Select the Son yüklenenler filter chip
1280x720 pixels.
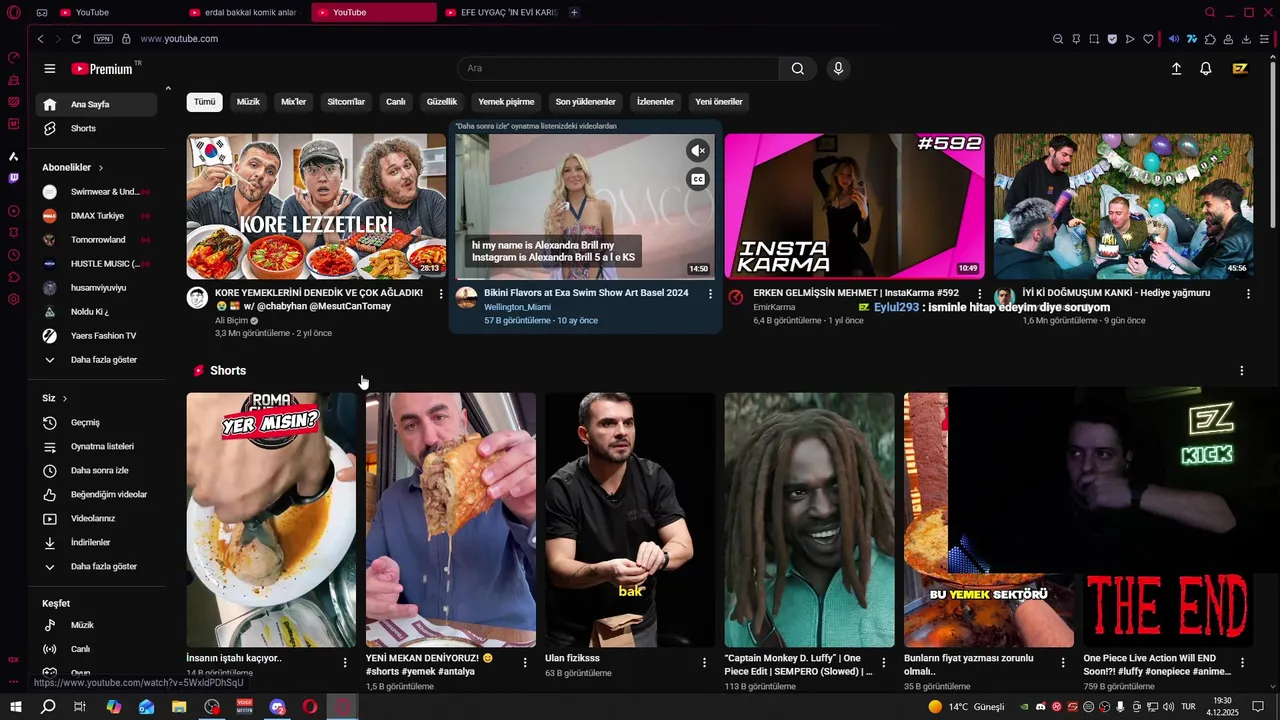point(585,102)
